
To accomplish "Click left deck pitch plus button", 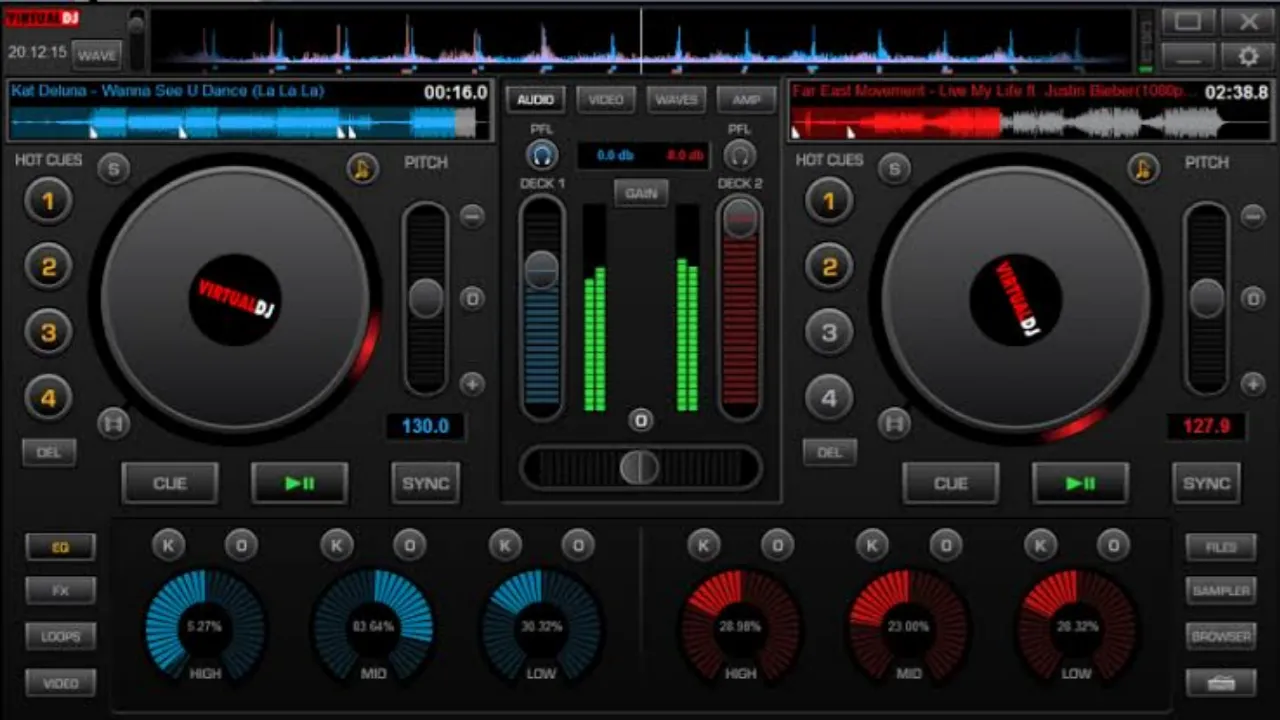I will pyautogui.click(x=472, y=383).
